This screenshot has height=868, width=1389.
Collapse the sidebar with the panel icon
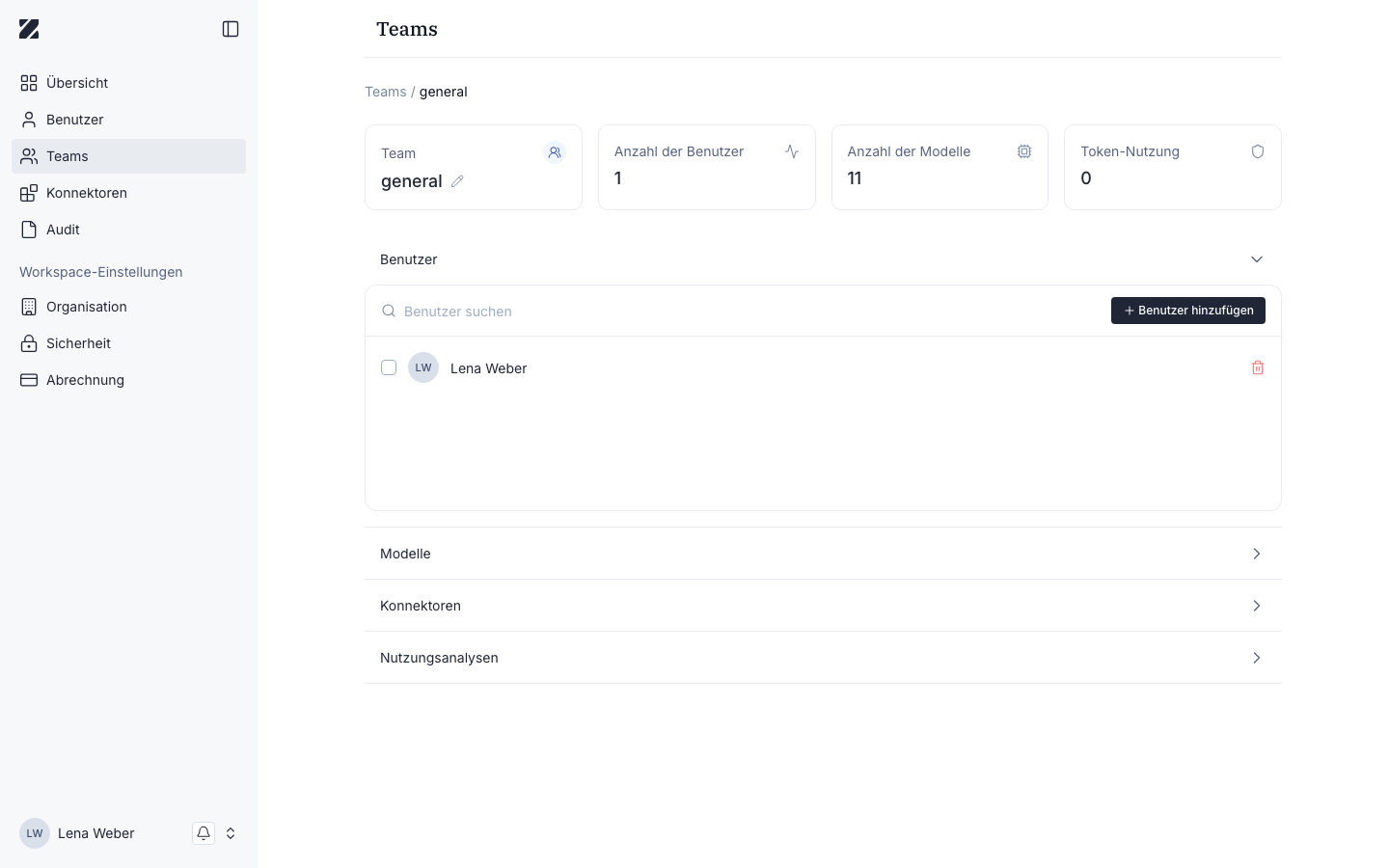[x=231, y=29]
